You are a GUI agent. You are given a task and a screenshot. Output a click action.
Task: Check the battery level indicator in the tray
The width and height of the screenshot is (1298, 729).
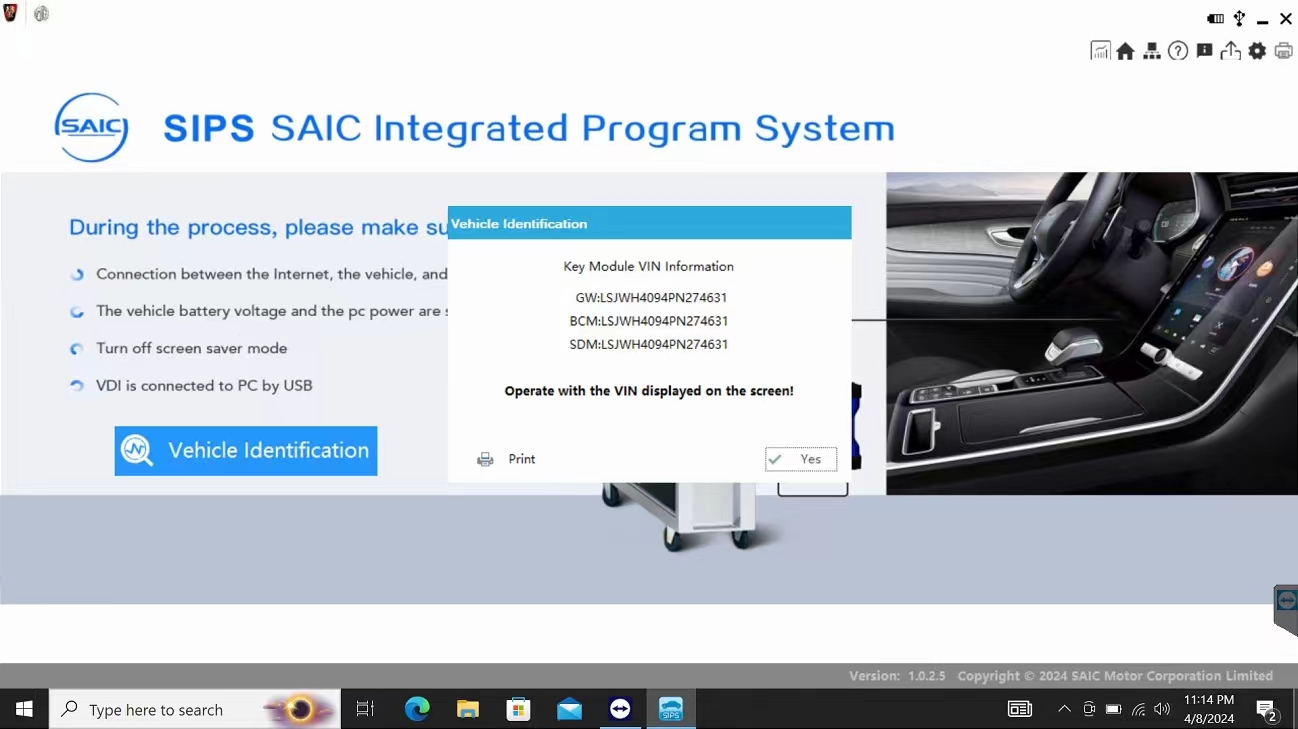click(1113, 709)
